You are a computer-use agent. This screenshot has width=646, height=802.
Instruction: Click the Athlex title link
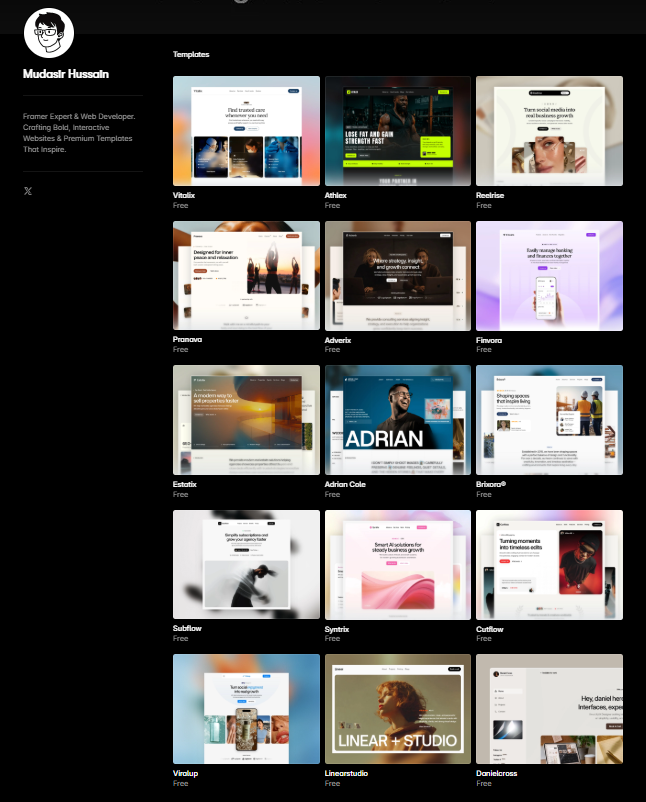point(336,195)
